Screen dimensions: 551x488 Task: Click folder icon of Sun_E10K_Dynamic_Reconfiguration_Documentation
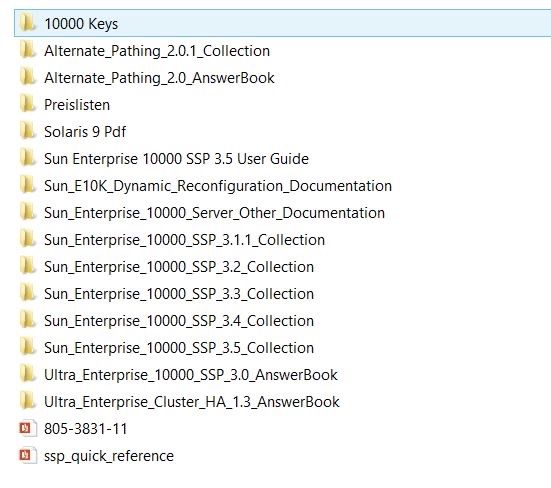click(x=27, y=186)
